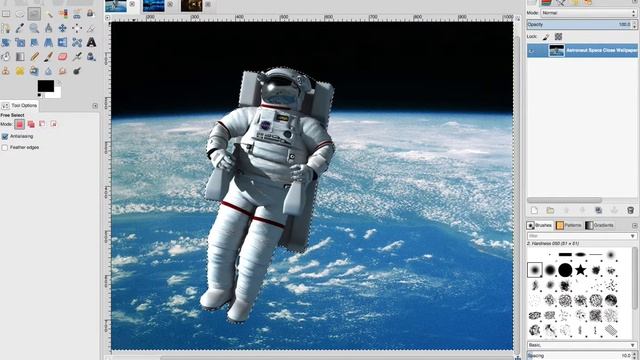Select the Crop tool
The height and width of the screenshot is (360, 640).
pos(91,28)
